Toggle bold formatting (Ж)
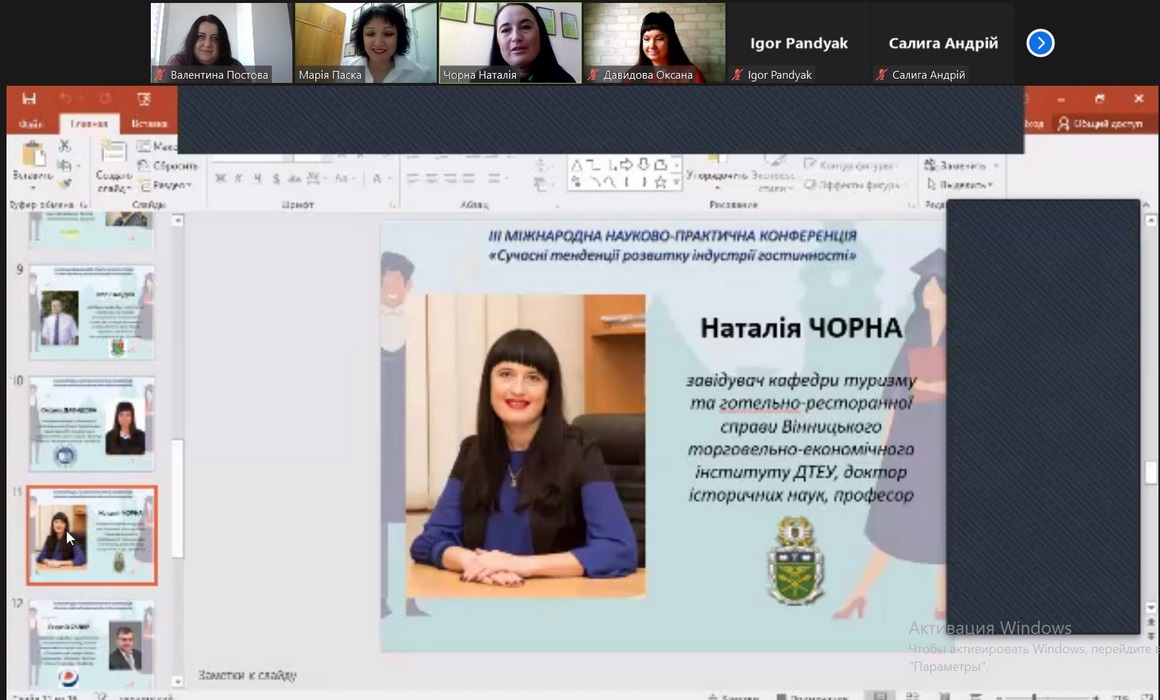This screenshot has height=700, width=1160. (220, 179)
